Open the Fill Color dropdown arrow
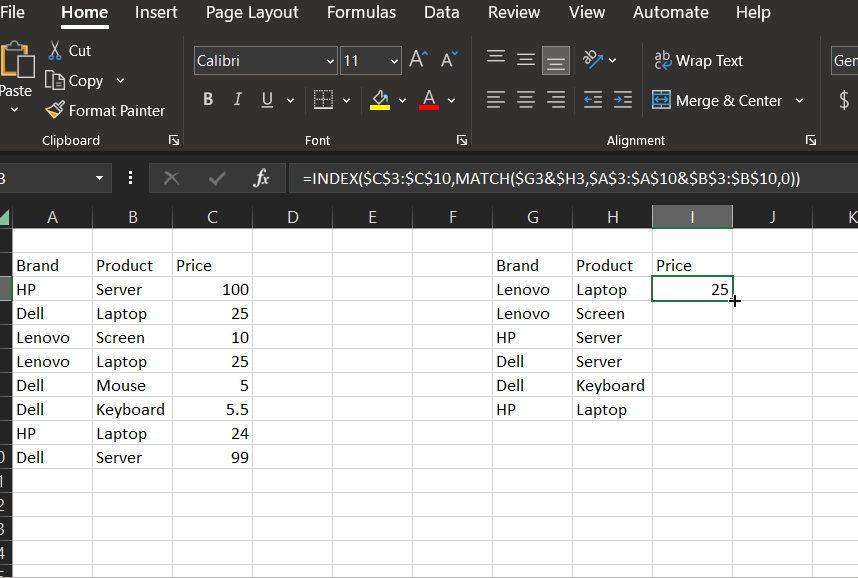858x578 pixels. point(400,100)
